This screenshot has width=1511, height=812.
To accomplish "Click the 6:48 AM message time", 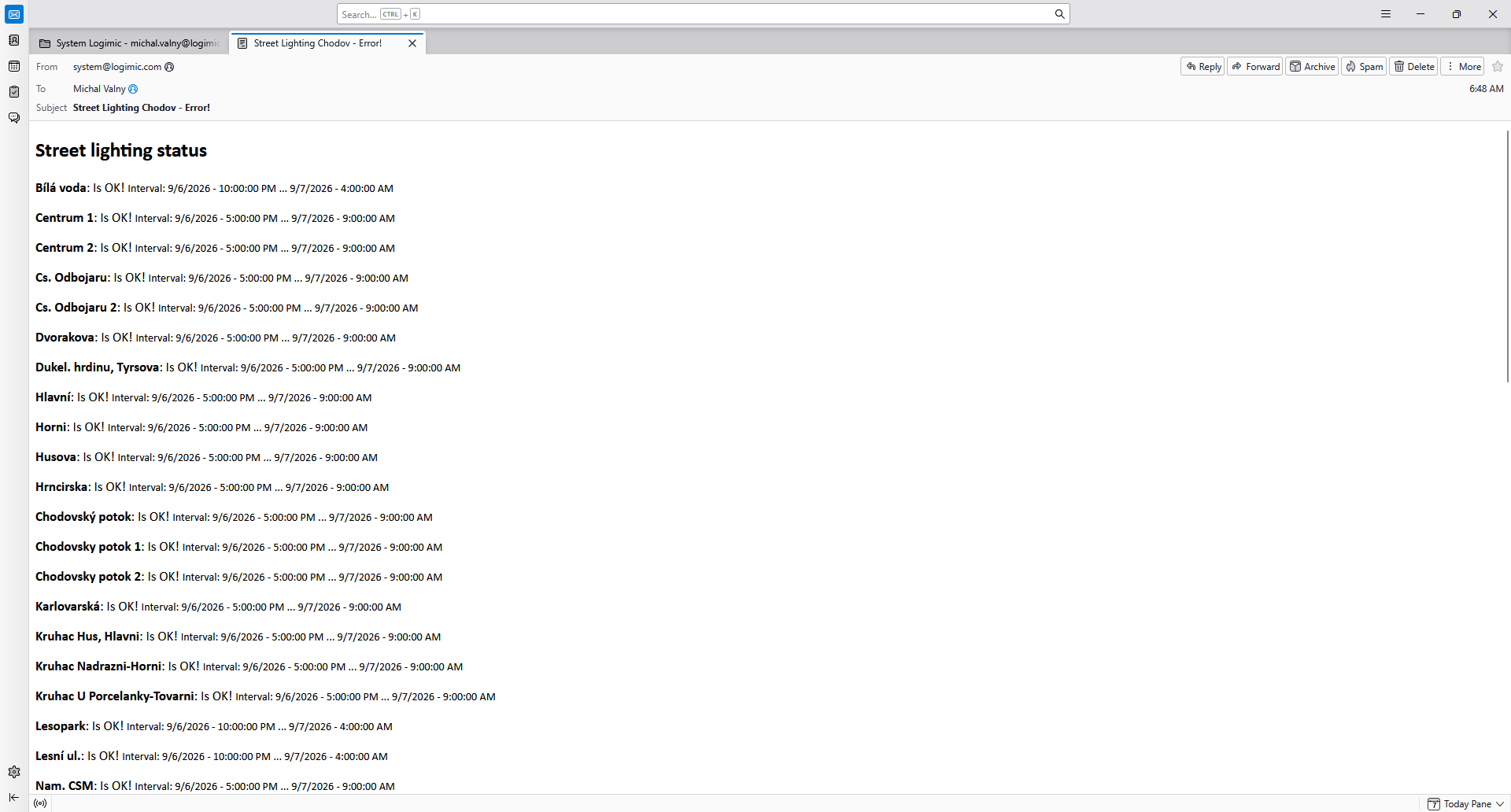I will click(1486, 89).
